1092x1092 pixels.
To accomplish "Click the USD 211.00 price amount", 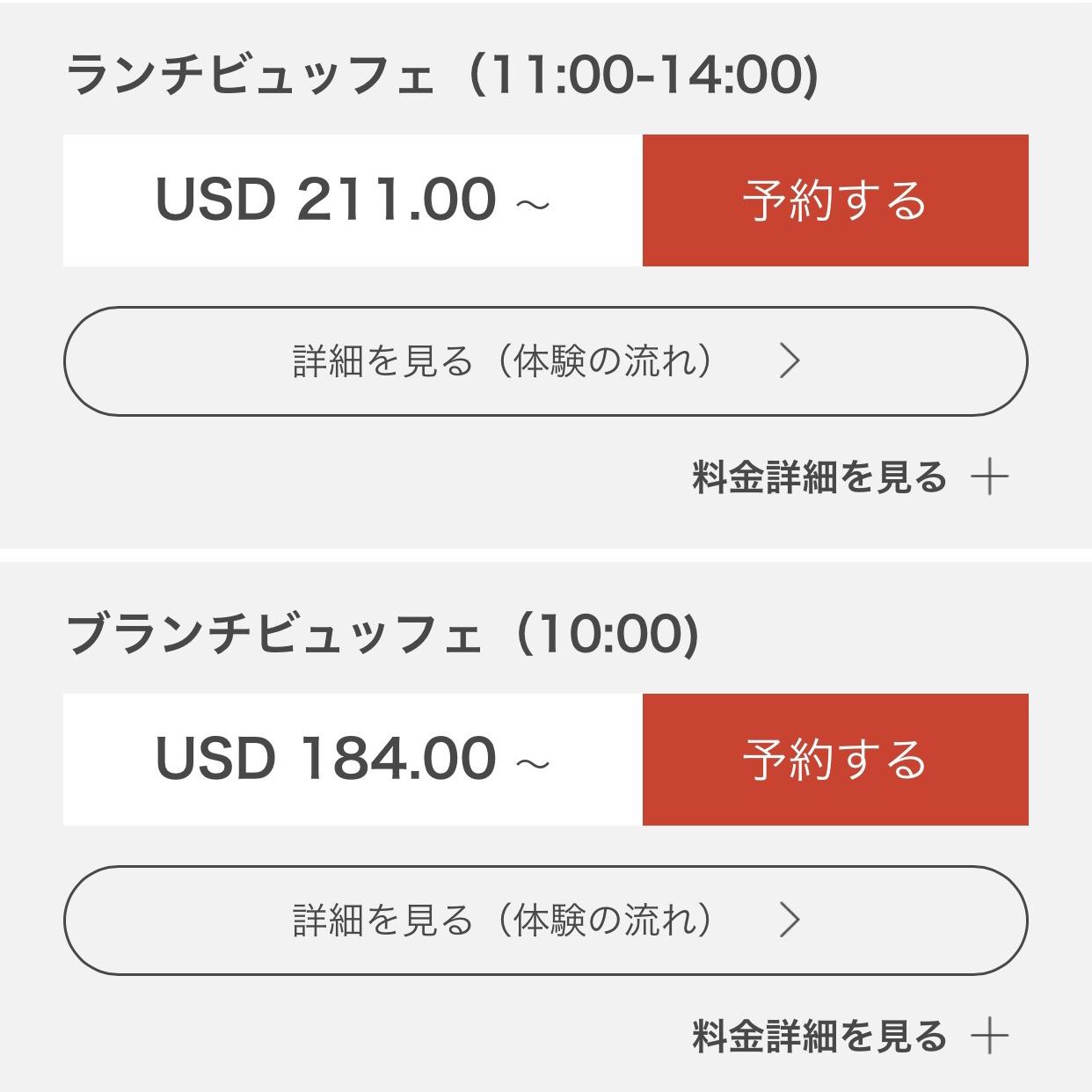I will 325,200.
